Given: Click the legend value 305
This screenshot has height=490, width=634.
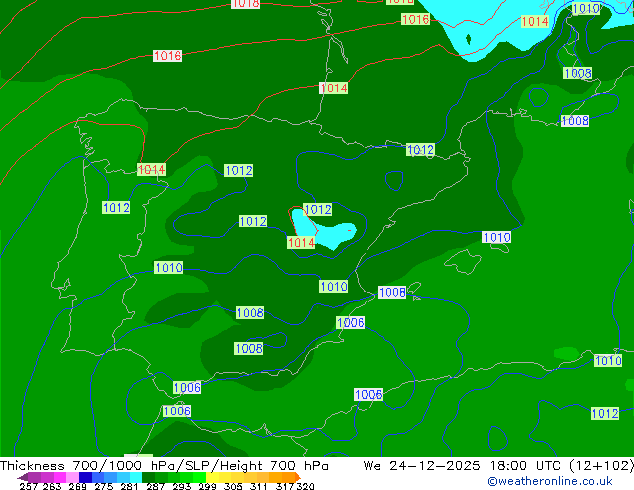Looking at the screenshot, I should [233, 486].
